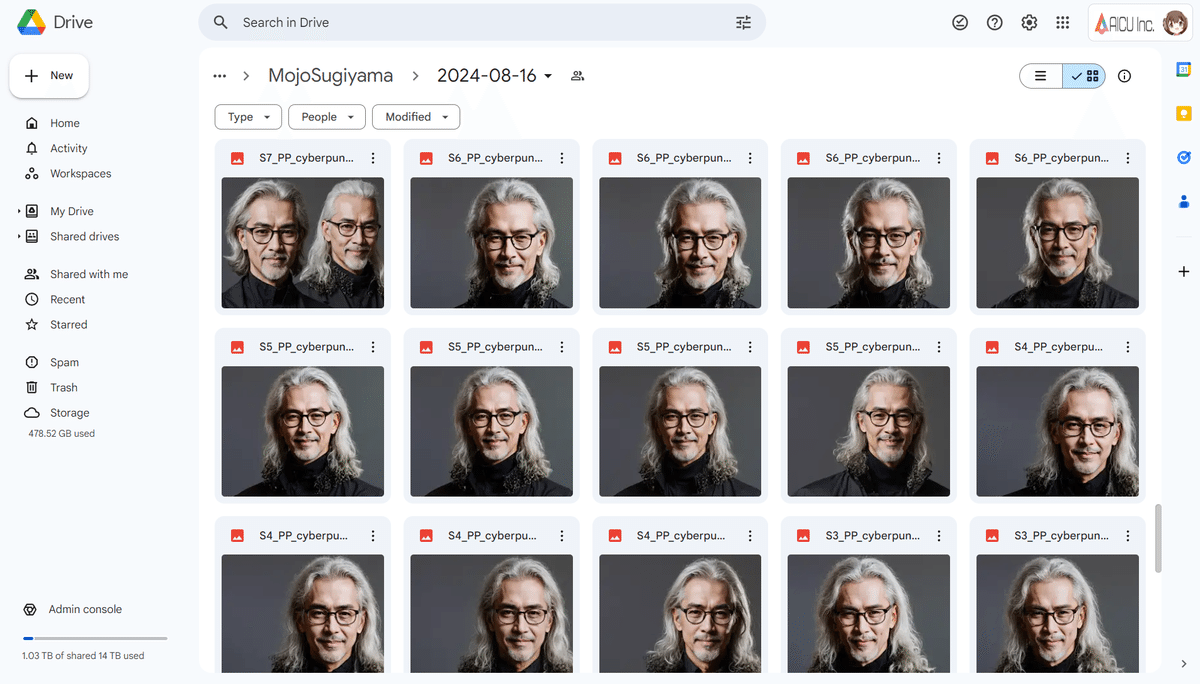
Task: Switch to list layout view
Action: 1041,76
